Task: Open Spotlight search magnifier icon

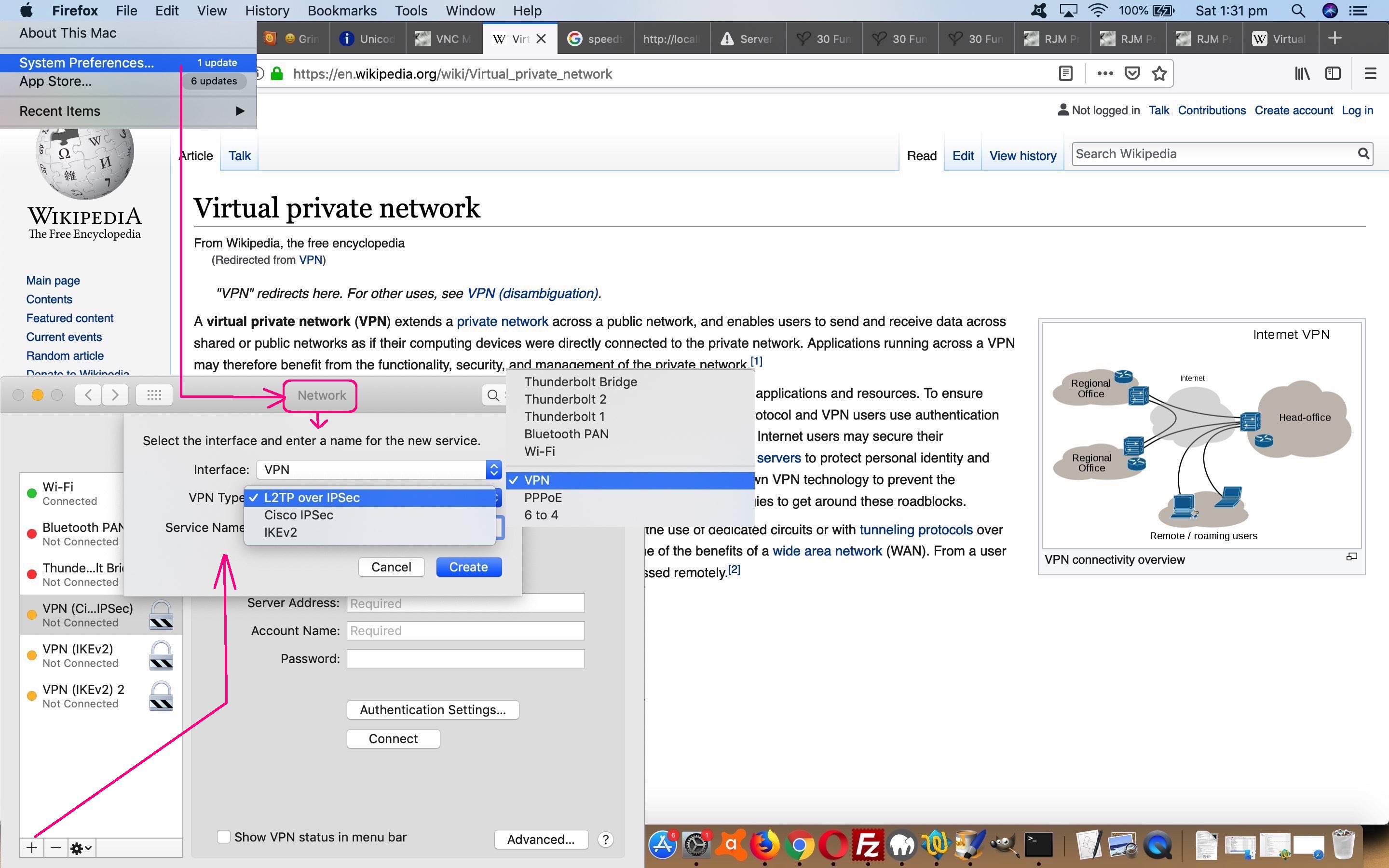Action: point(1298,10)
